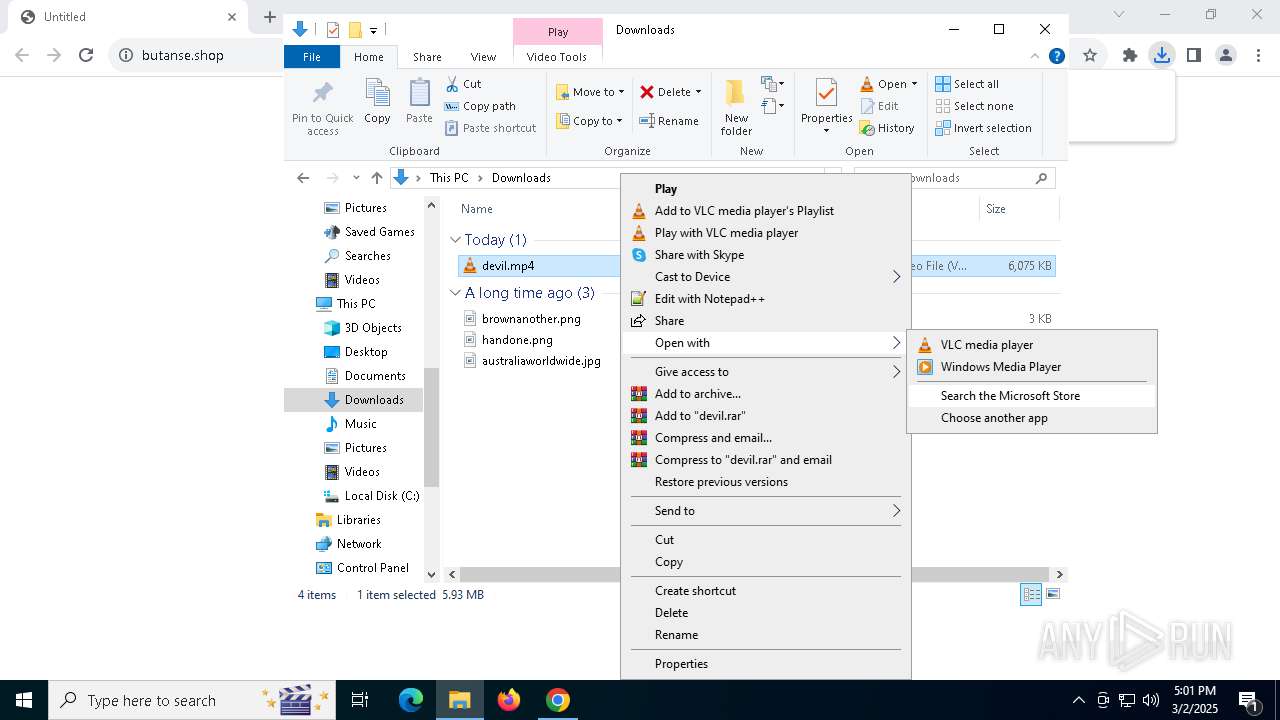
Task: Open Microsoft Edge from the taskbar
Action: [411, 700]
